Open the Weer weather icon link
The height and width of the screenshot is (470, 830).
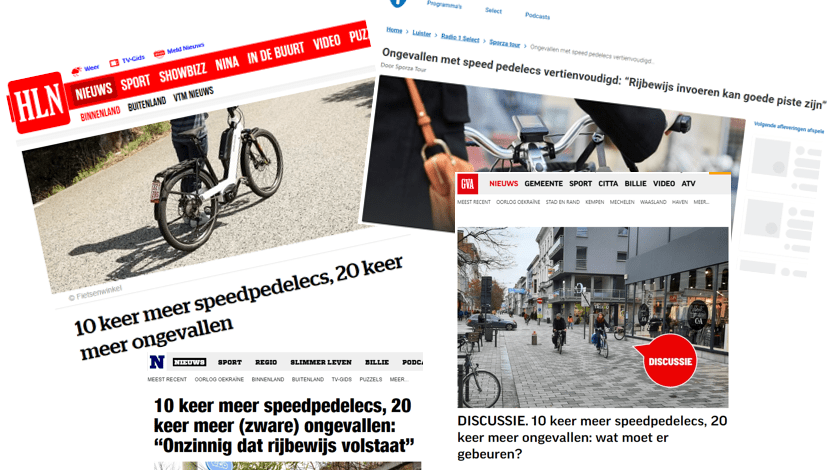77,71
